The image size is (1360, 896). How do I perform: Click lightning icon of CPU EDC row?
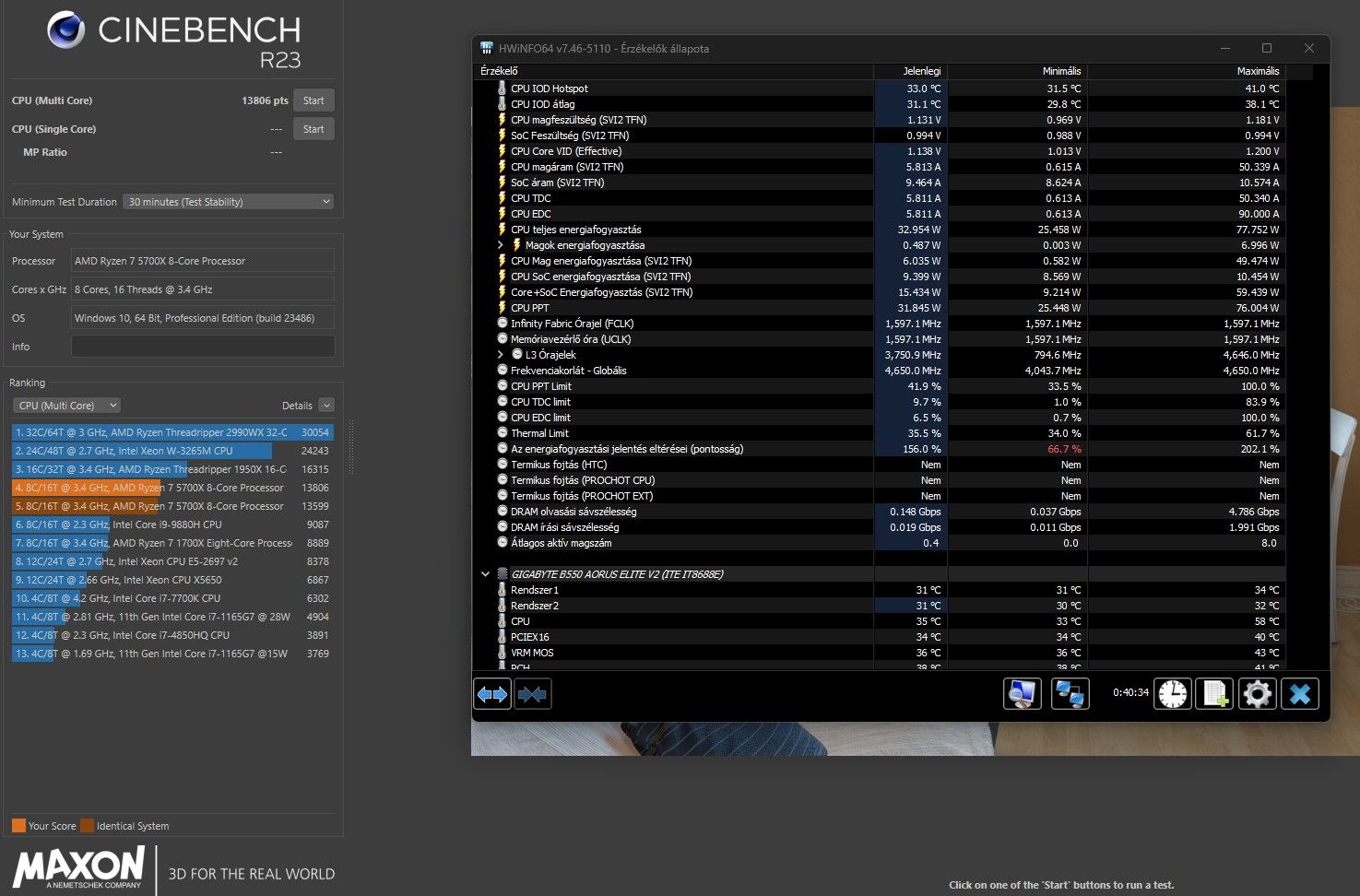point(502,214)
